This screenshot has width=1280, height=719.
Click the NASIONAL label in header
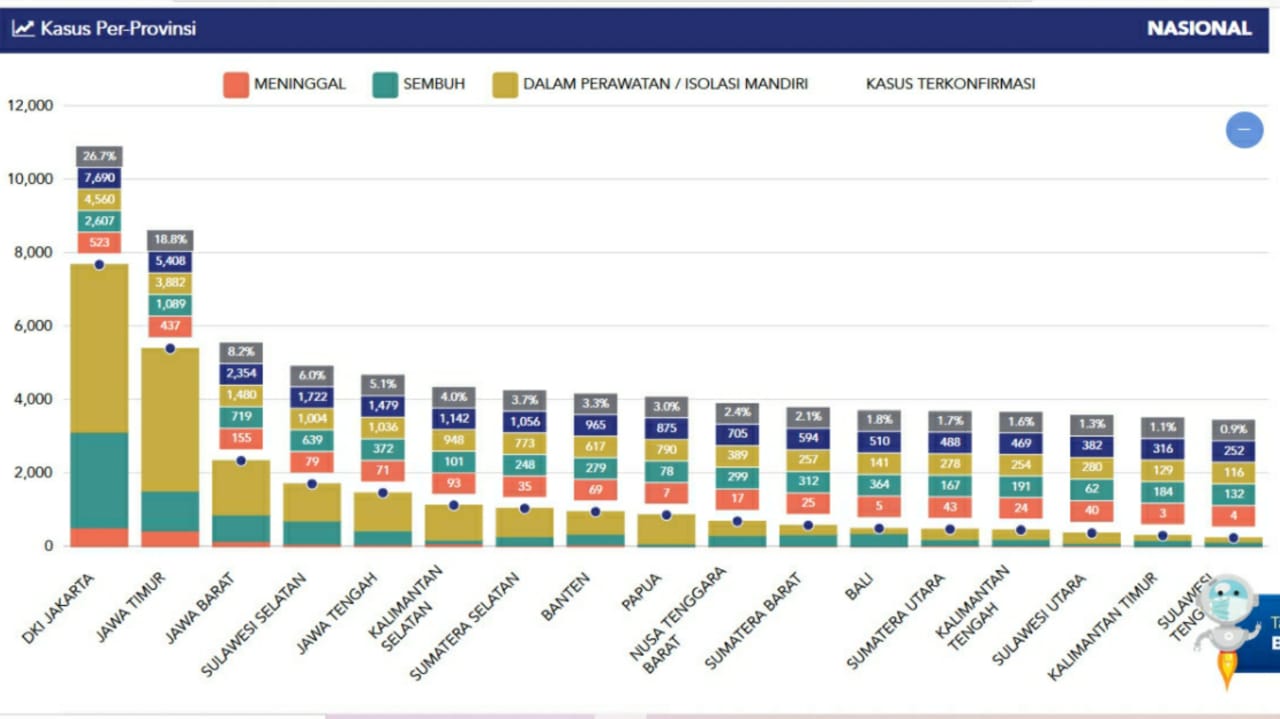(1199, 29)
